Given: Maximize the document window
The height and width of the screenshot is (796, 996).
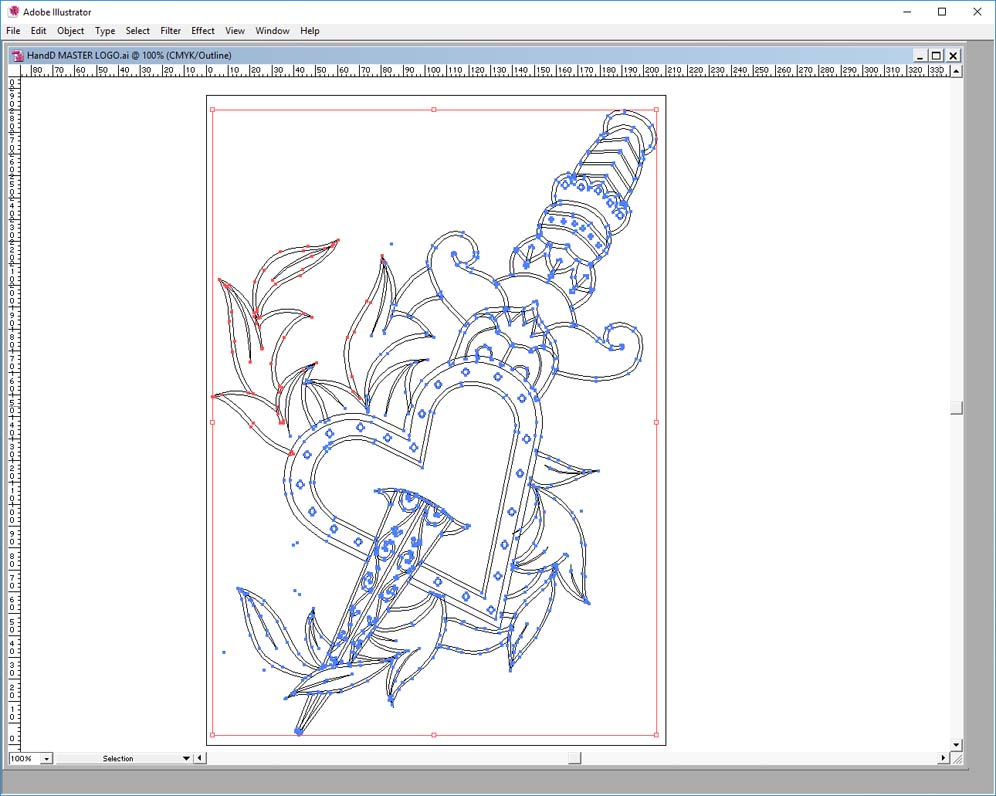Looking at the screenshot, I should click(936, 56).
